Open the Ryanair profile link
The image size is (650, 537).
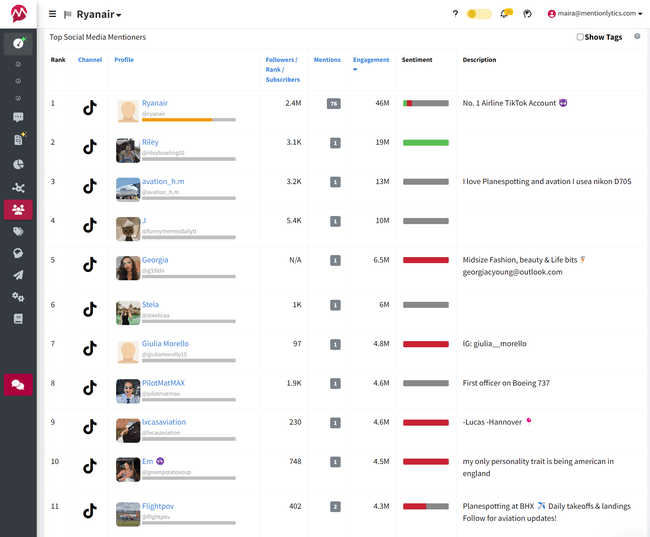(155, 103)
